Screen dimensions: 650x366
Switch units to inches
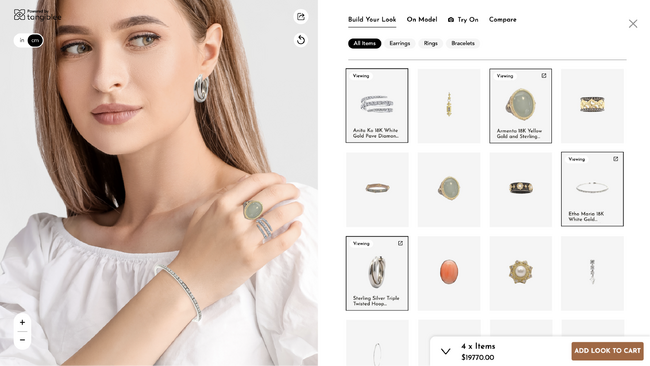tap(22, 40)
